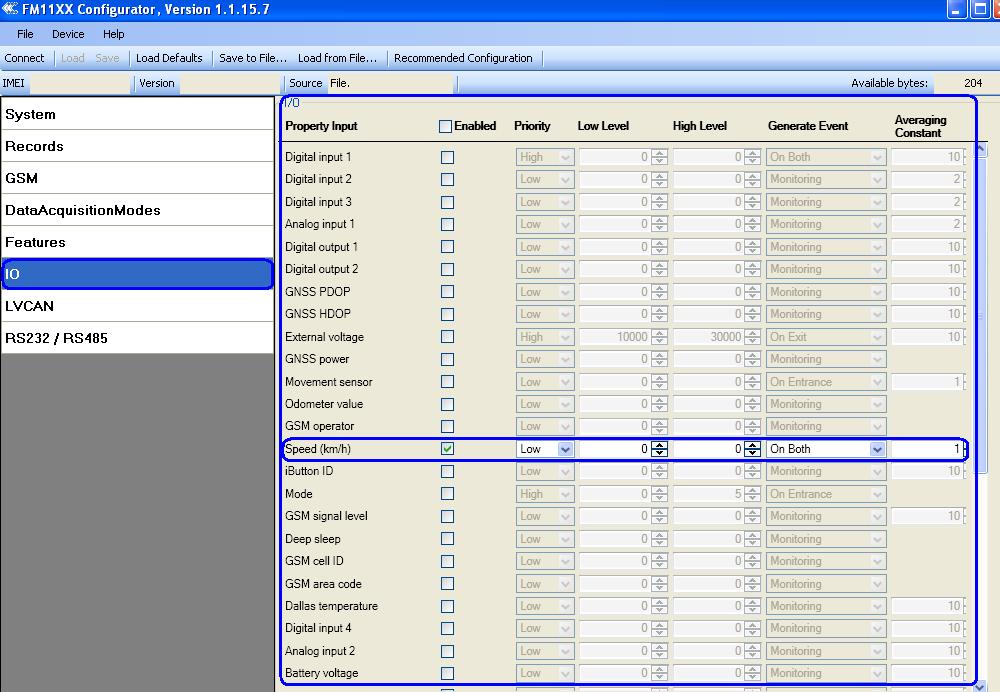
Task: Open the File menu
Action: pos(25,34)
